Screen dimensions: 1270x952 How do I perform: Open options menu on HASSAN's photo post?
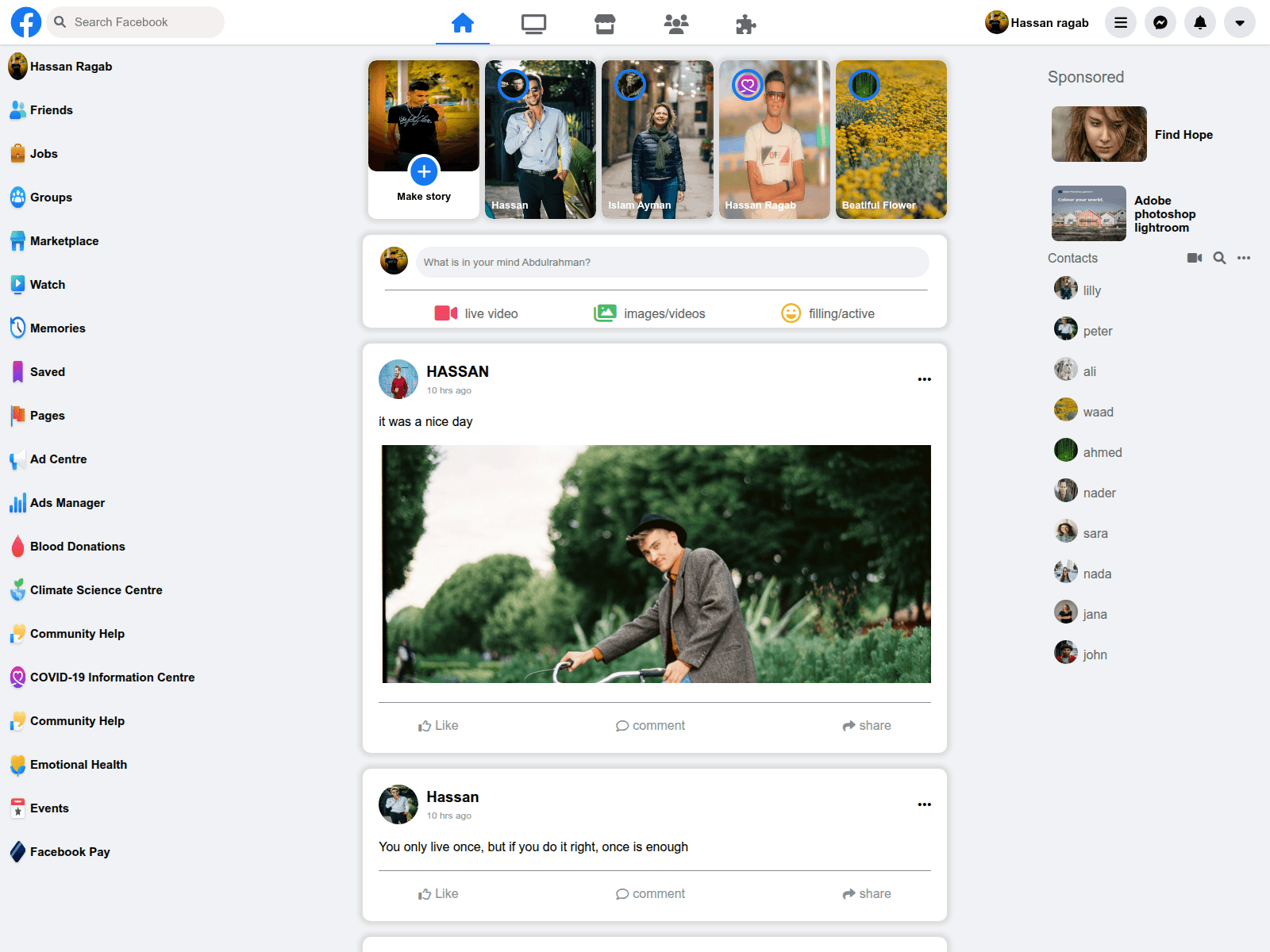925,379
